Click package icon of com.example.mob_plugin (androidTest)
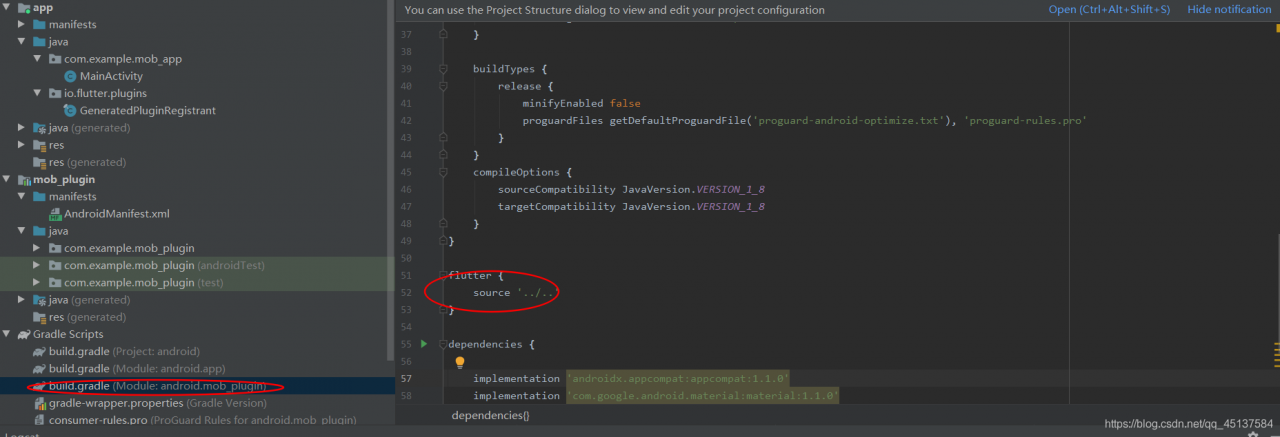 pyautogui.click(x=55, y=266)
